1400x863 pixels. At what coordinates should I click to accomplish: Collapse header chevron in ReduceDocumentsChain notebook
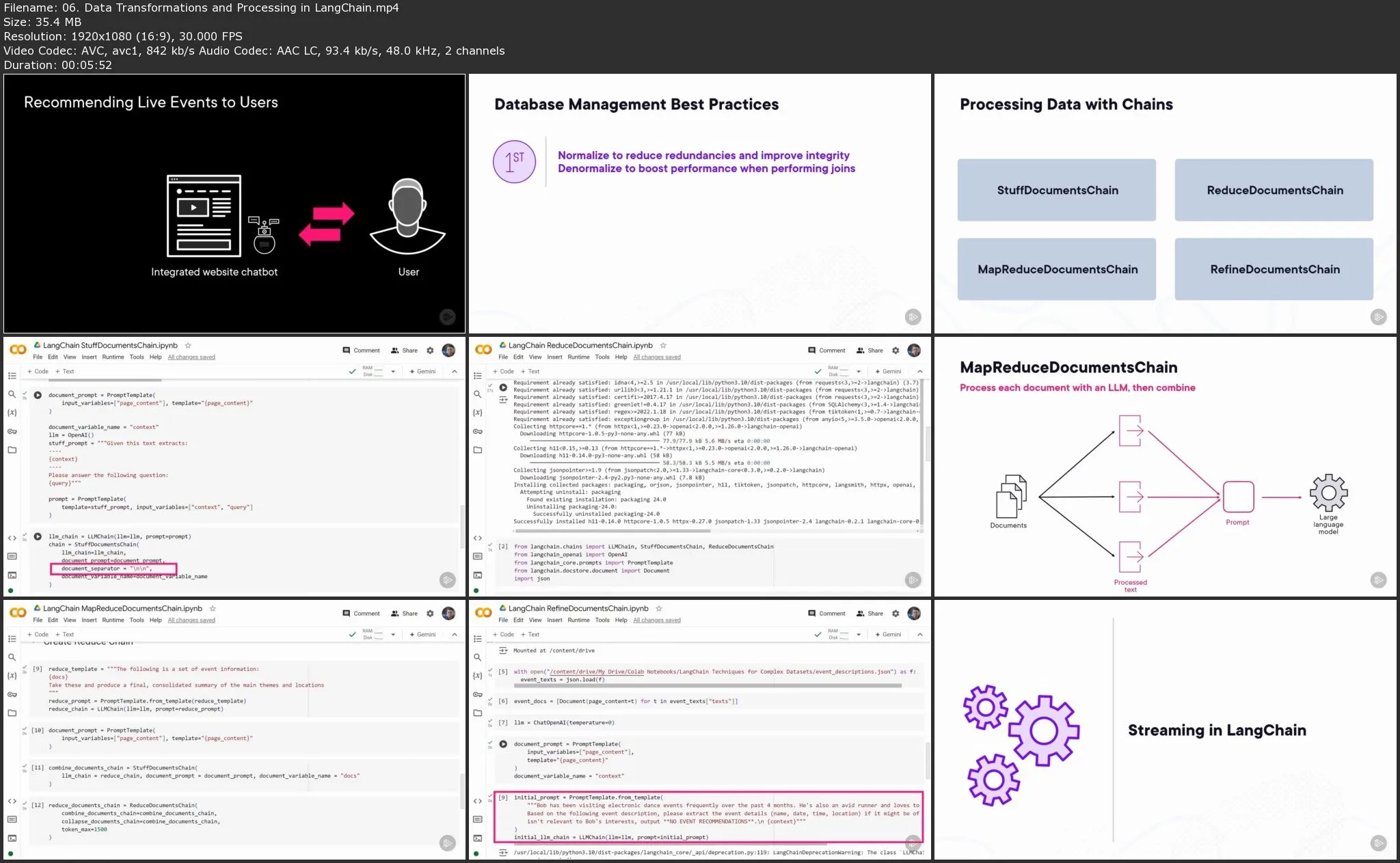pyautogui.click(x=920, y=372)
